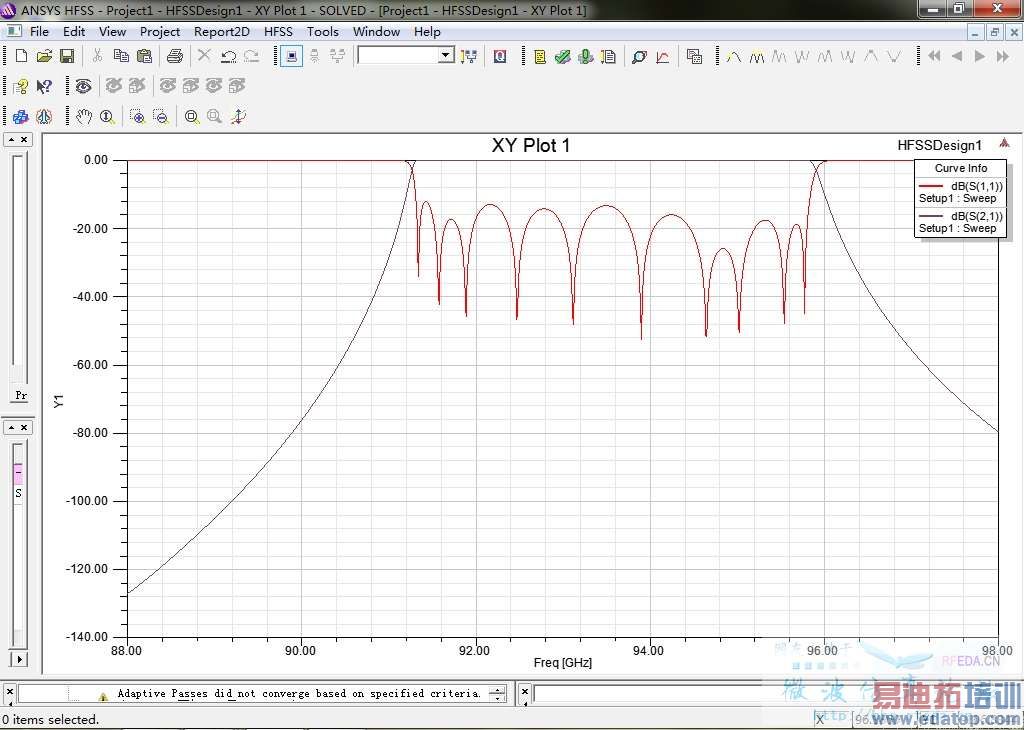Click the Pr tab in project panel
The image size is (1026, 730).
(x=21, y=395)
